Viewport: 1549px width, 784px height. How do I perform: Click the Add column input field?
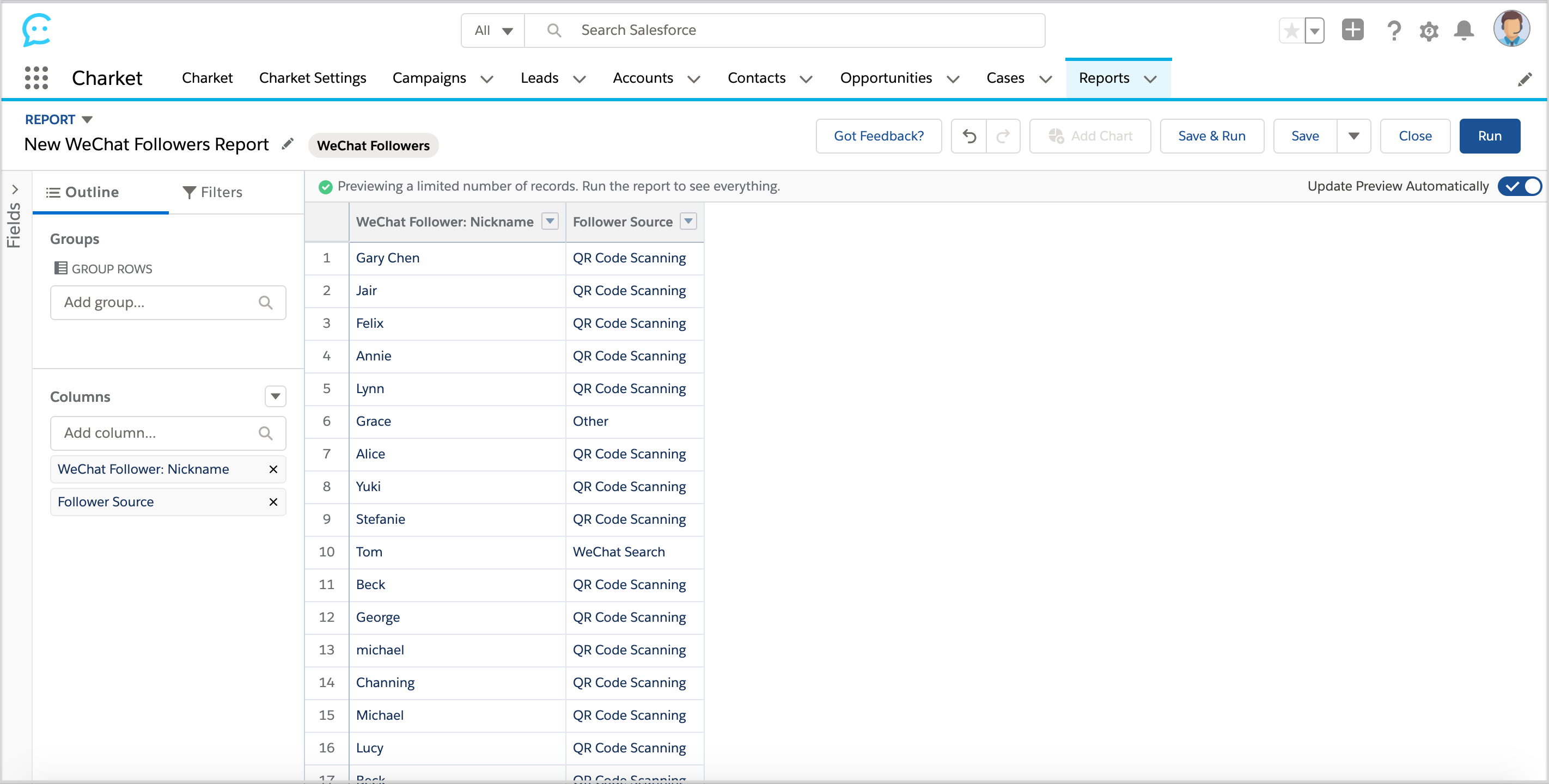point(168,433)
